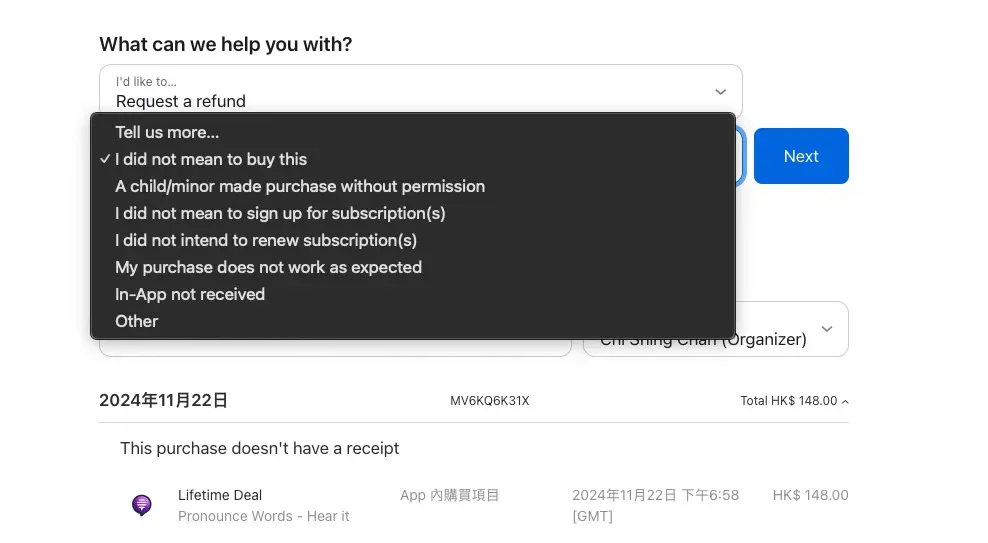Open the "I'd like to" refund dropdown
The height and width of the screenshot is (543, 988).
420,91
